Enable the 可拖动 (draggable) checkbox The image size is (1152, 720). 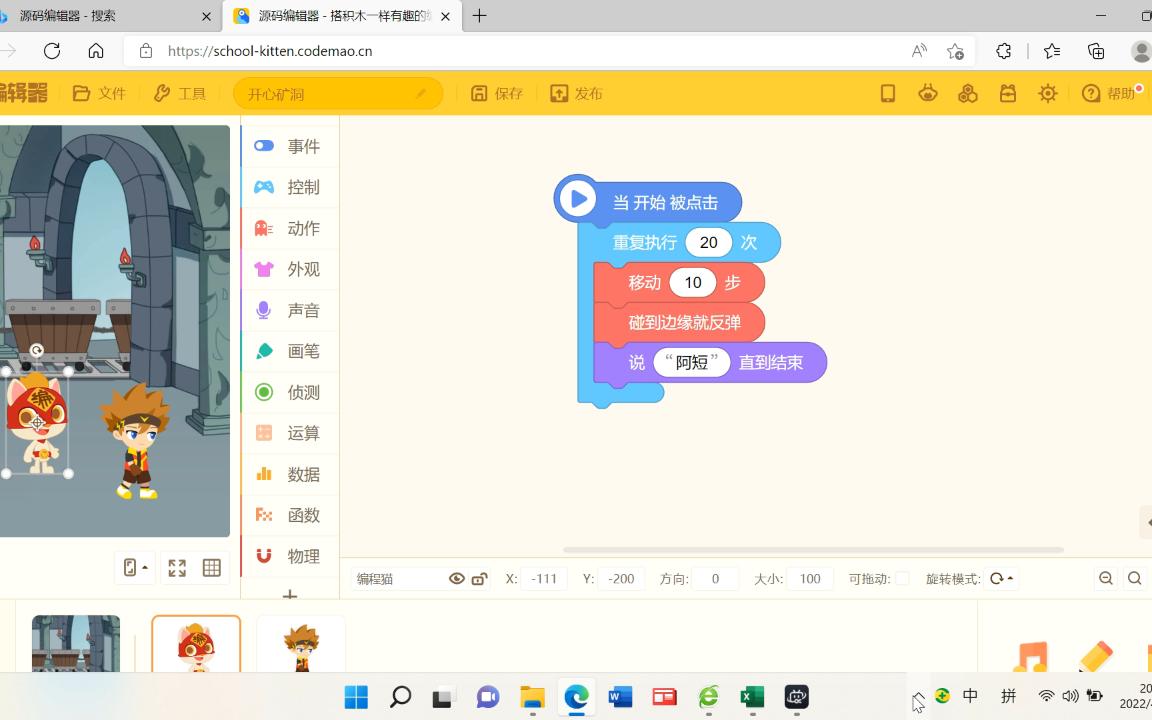tap(900, 578)
